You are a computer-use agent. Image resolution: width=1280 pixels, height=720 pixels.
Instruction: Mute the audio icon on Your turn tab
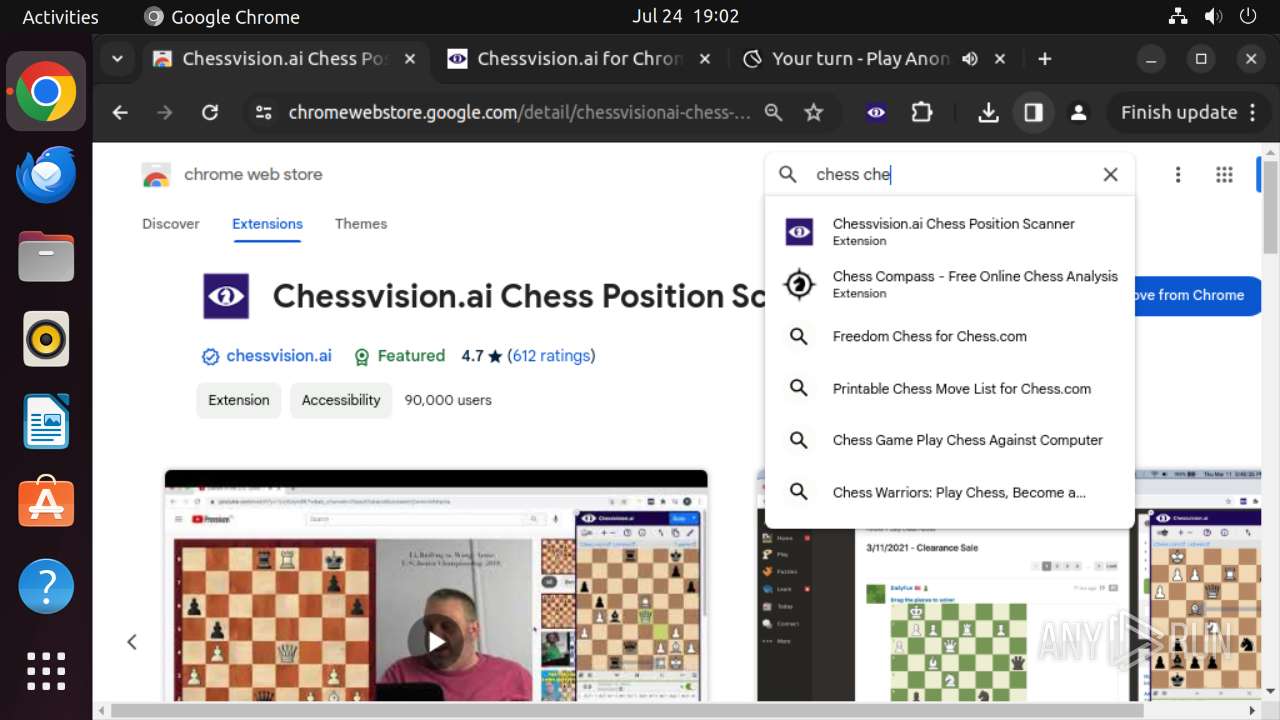969,59
